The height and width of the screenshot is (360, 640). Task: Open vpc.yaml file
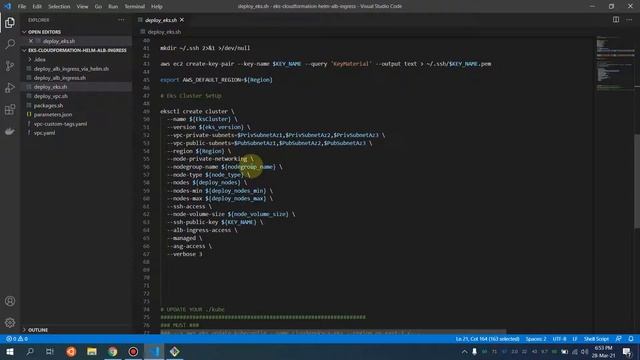pos(44,133)
